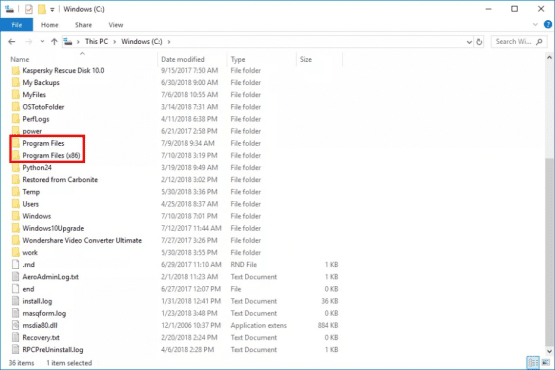Select the Users folder

point(30,204)
